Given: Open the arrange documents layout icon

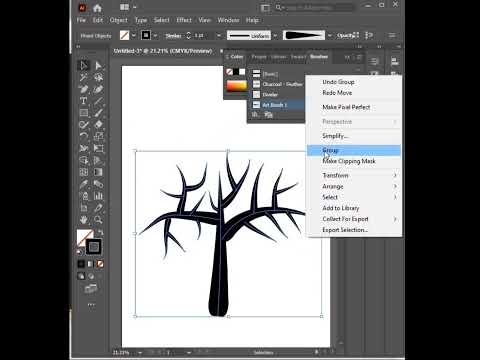Looking at the screenshot, I should [x=124, y=7].
